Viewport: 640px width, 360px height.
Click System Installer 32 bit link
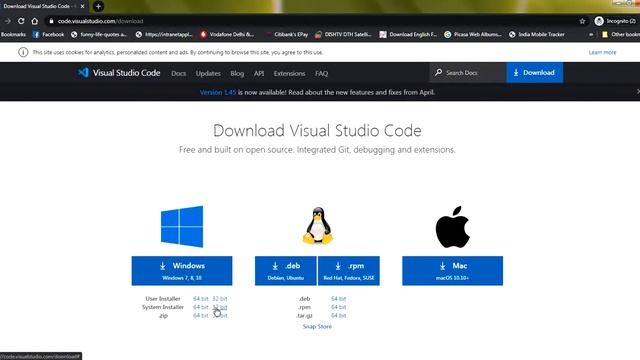click(220, 307)
